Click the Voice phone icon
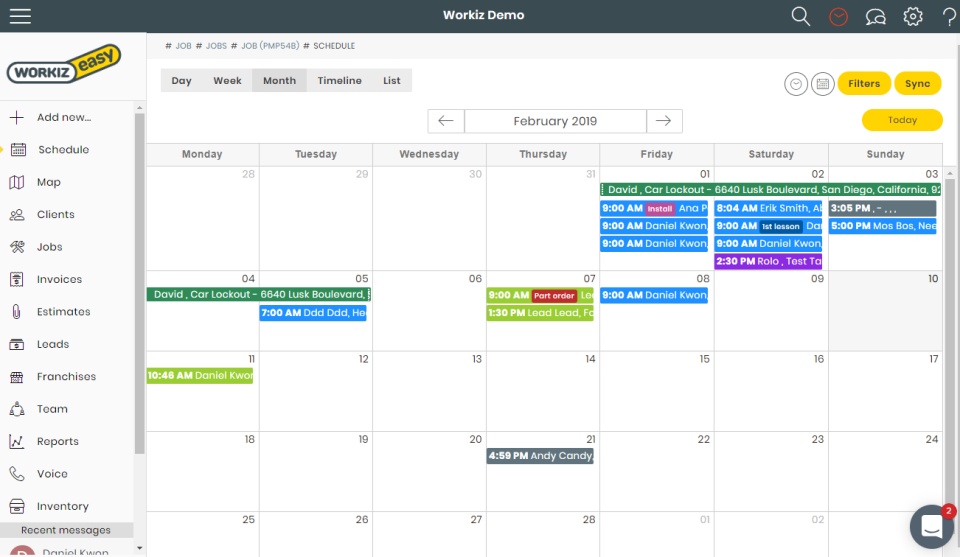 click(17, 474)
